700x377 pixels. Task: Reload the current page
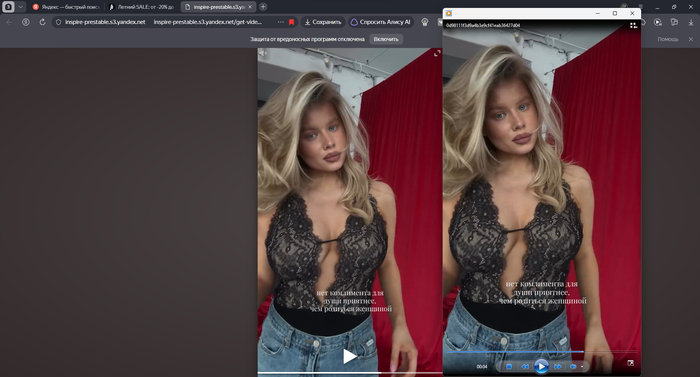42,22
